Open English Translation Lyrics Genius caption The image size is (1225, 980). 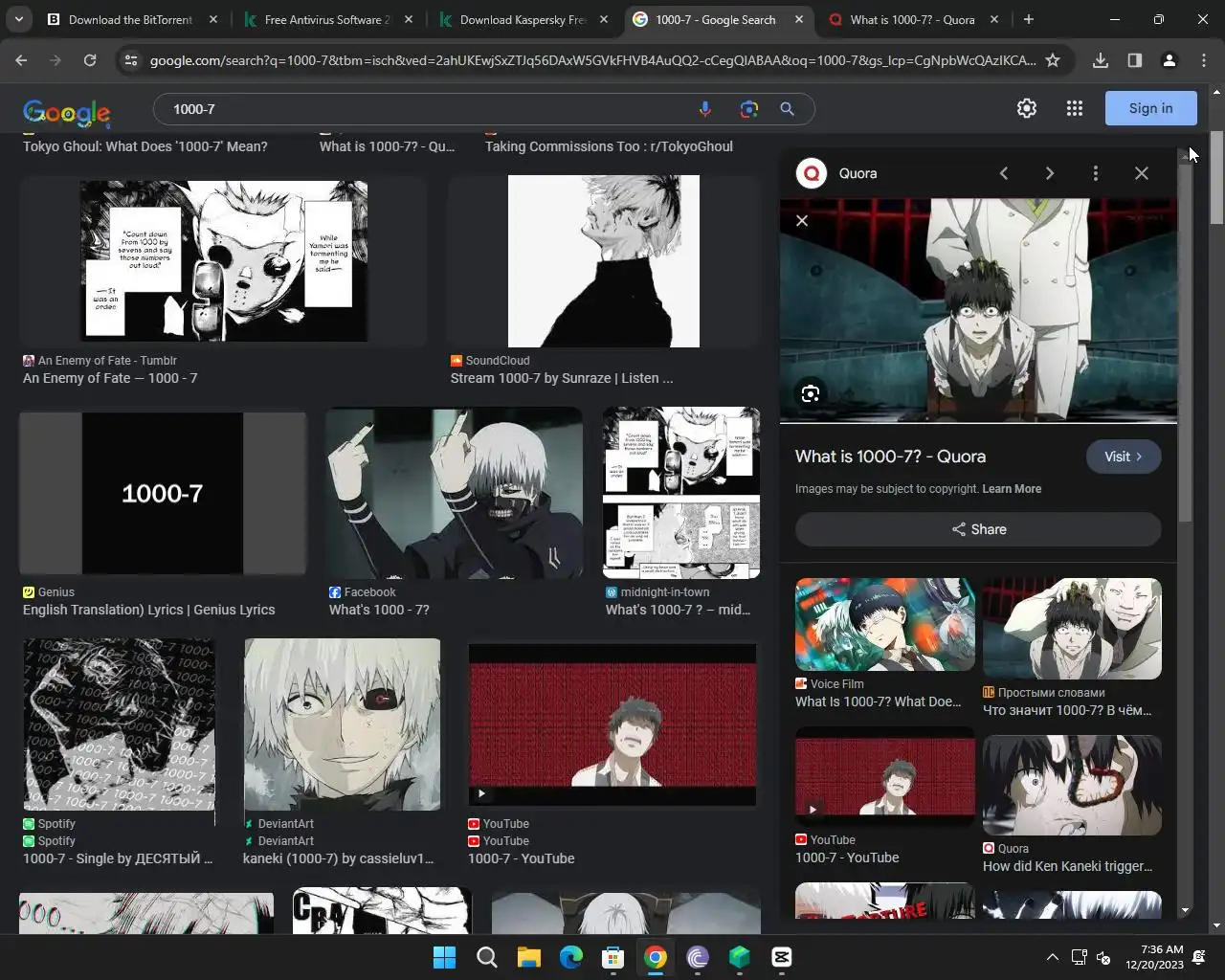click(149, 610)
